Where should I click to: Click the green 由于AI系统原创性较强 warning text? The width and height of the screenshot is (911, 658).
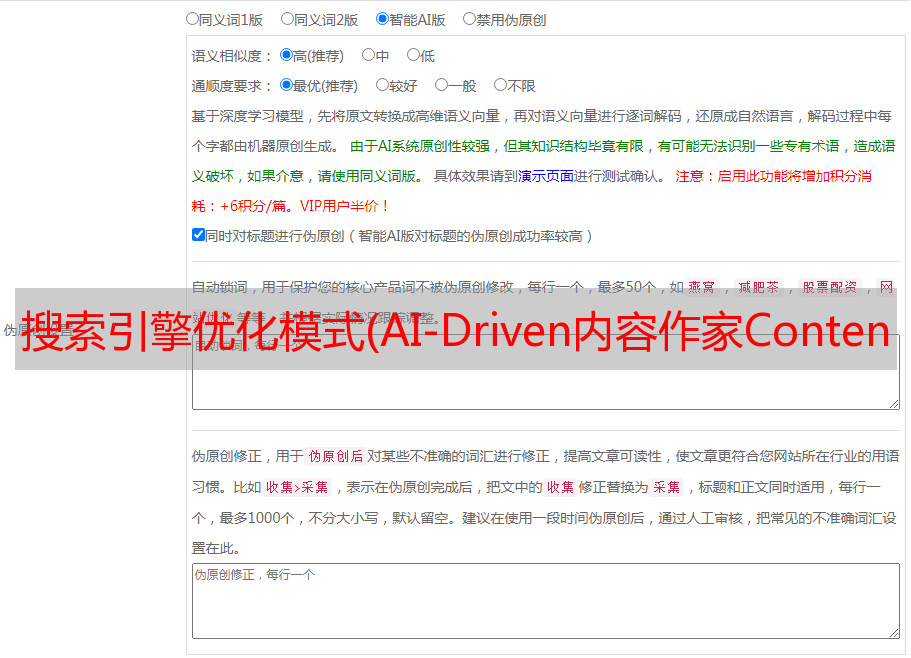click(420, 146)
